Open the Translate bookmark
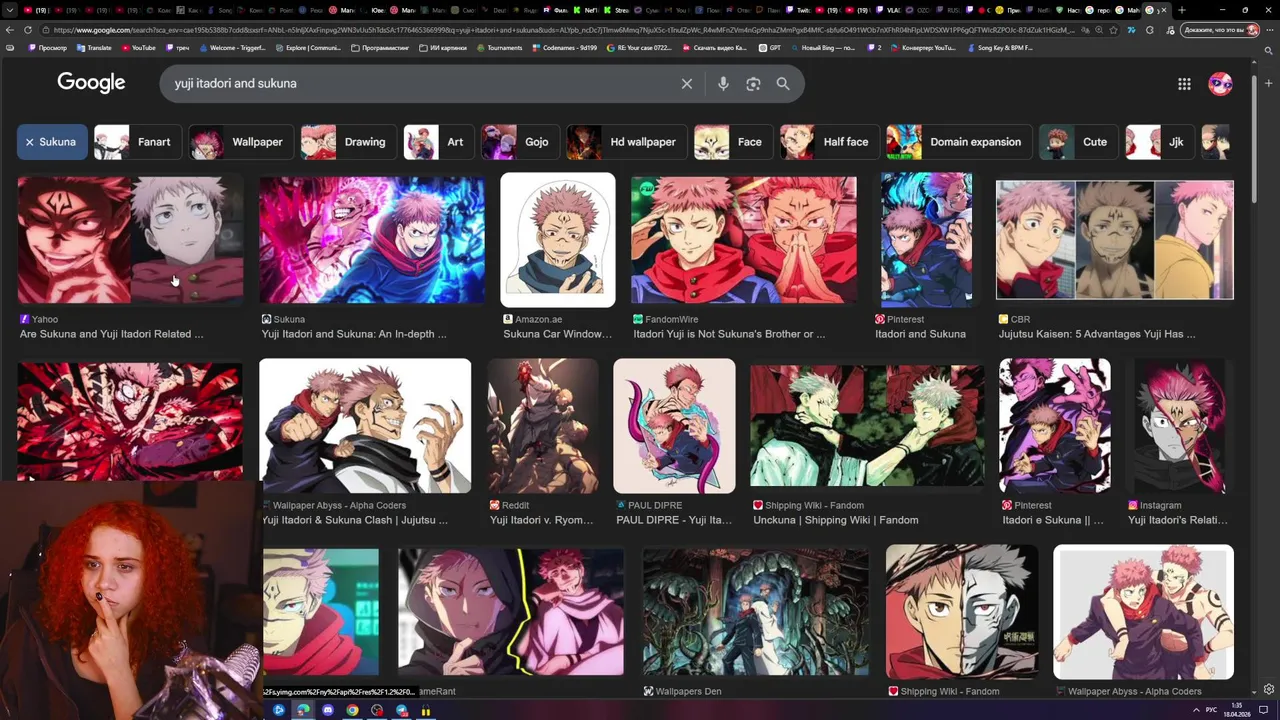The height and width of the screenshot is (720, 1280). [x=94, y=48]
